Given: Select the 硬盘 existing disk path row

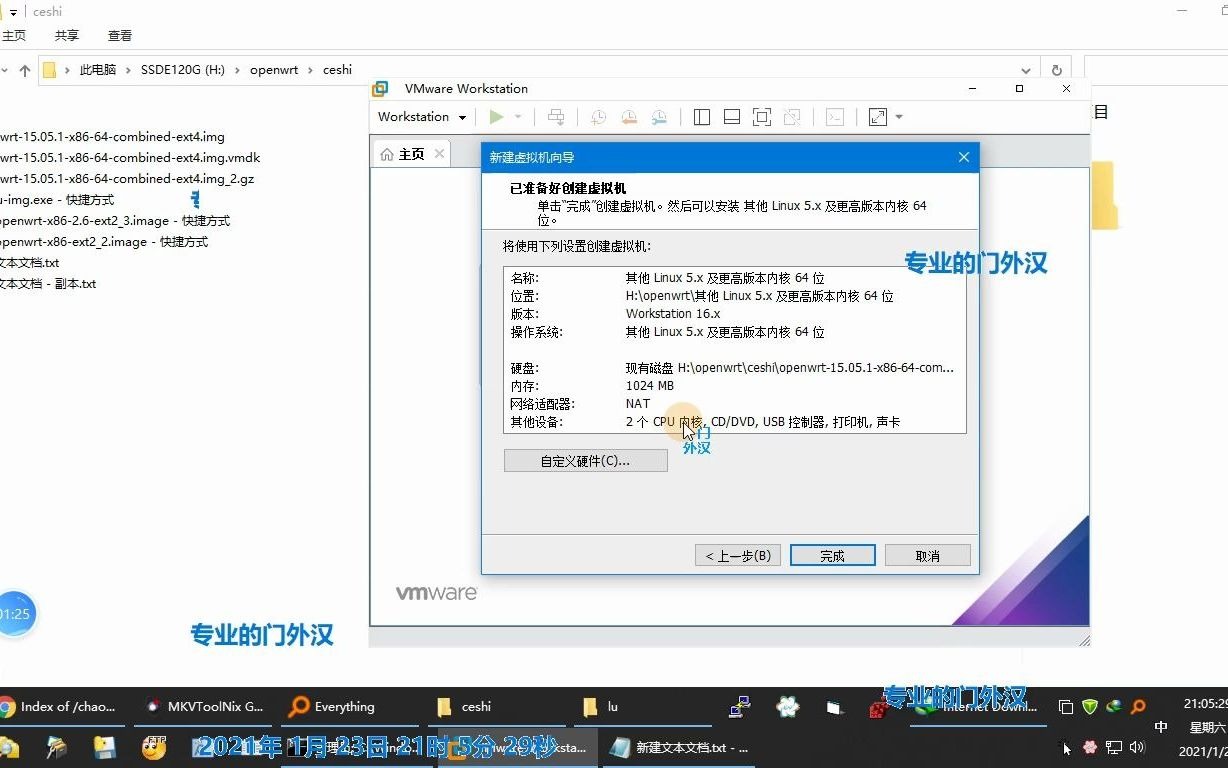Looking at the screenshot, I should 735,368.
